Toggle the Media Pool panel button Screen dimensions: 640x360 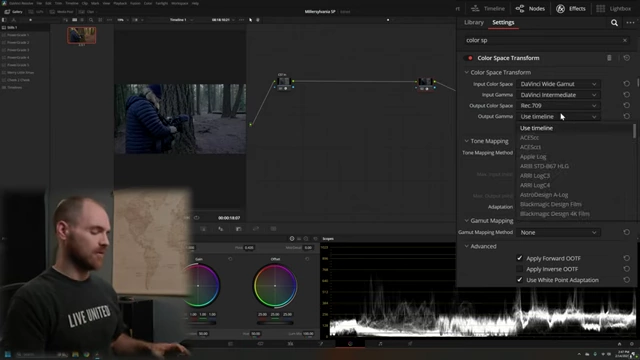[62, 12]
